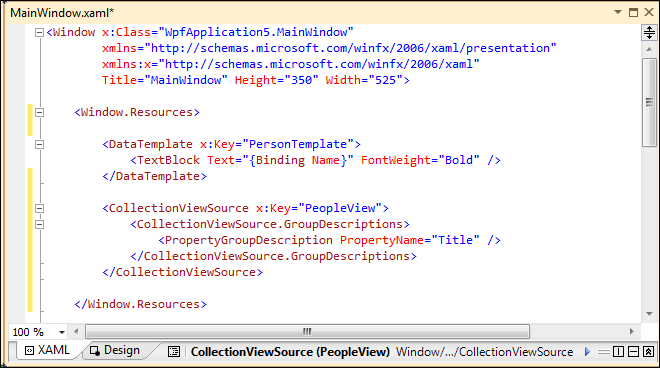The height and width of the screenshot is (368, 660).
Task: Click the PropertyName="Title" attribute
Action: coord(410,240)
